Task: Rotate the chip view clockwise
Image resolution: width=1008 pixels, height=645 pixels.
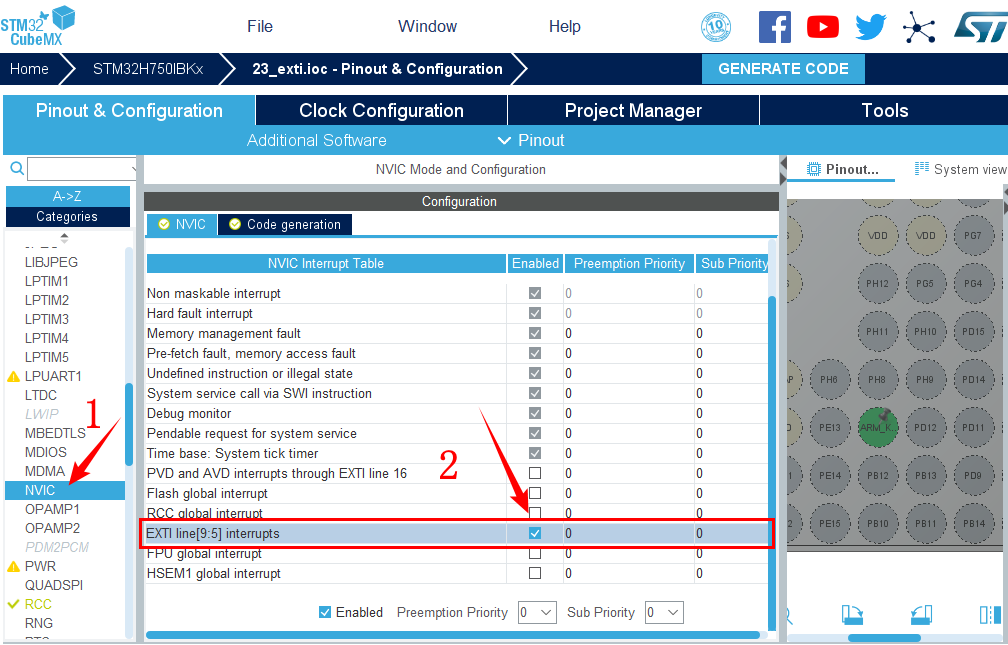Action: coord(852,614)
